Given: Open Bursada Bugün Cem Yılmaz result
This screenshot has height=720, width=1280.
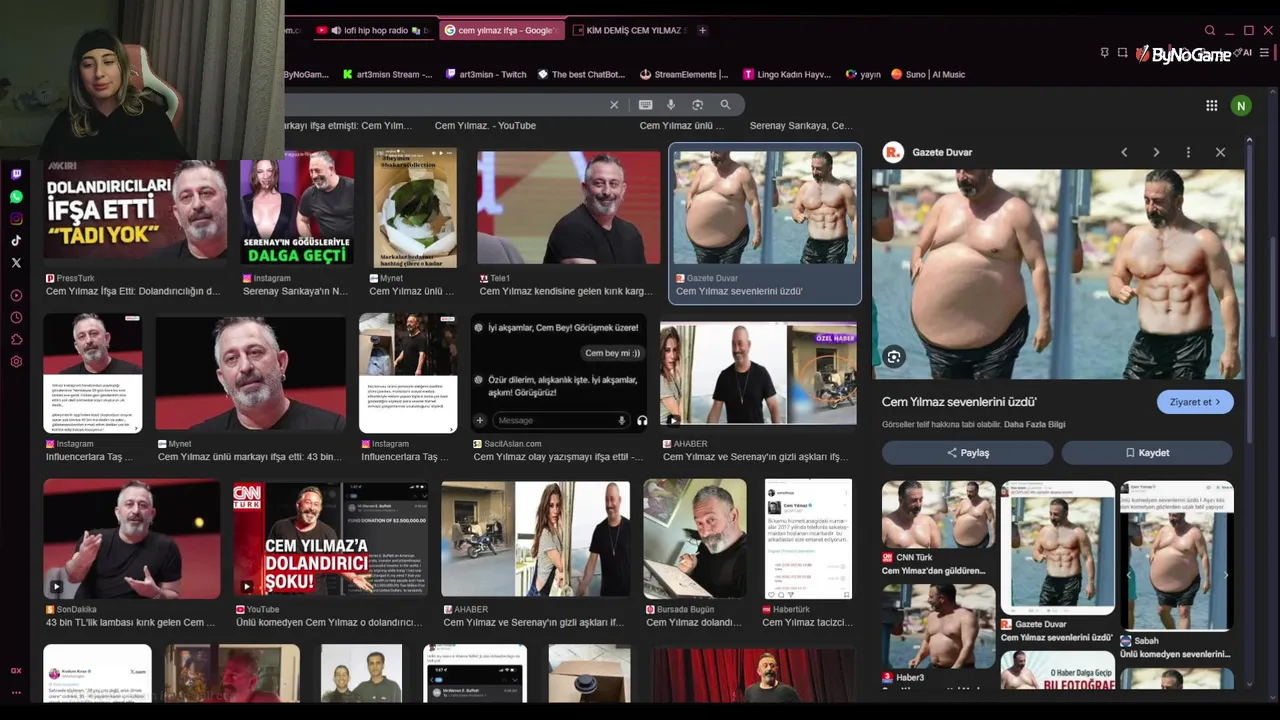Looking at the screenshot, I should pyautogui.click(x=695, y=539).
